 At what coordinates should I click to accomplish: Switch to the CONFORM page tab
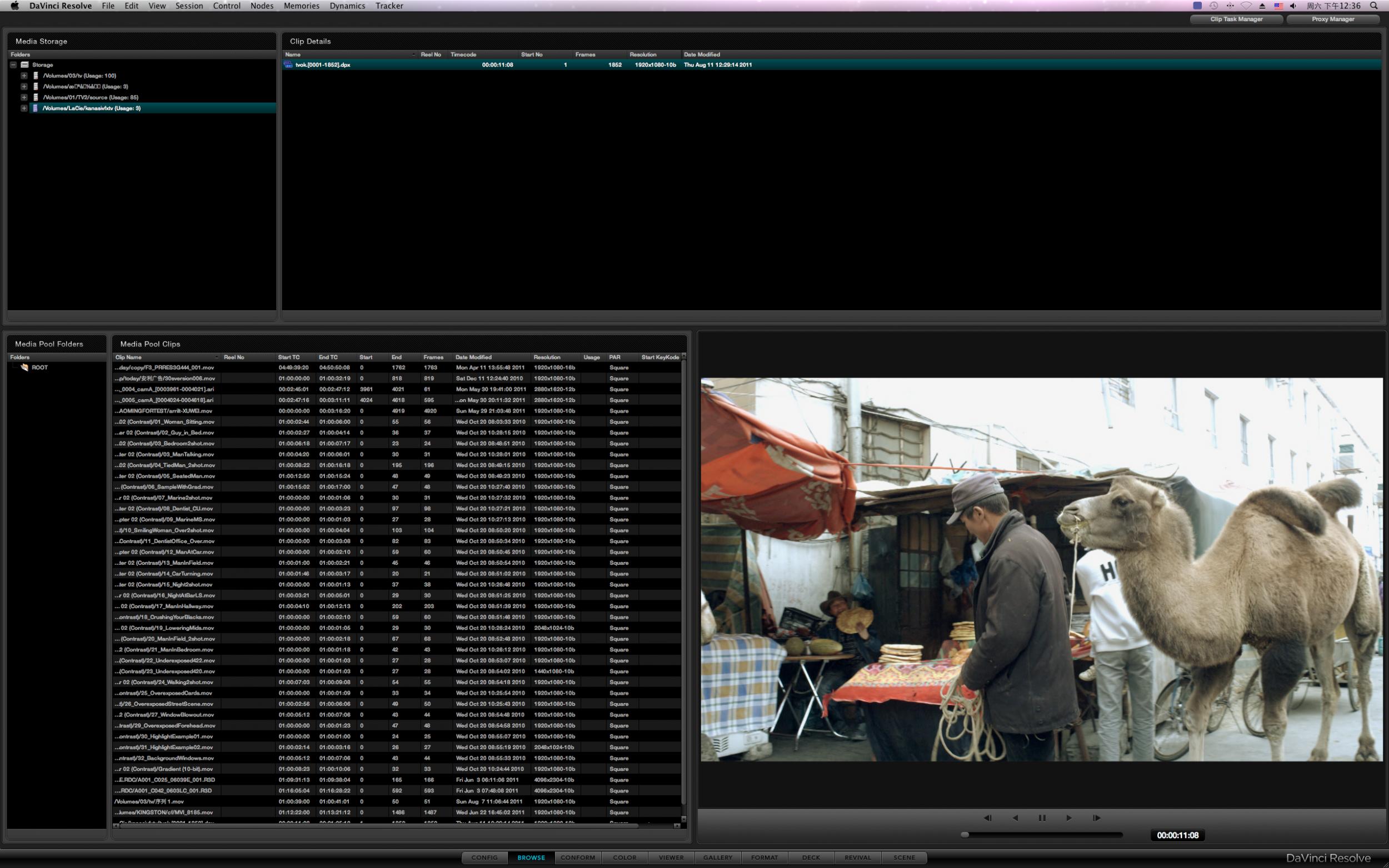(578, 857)
